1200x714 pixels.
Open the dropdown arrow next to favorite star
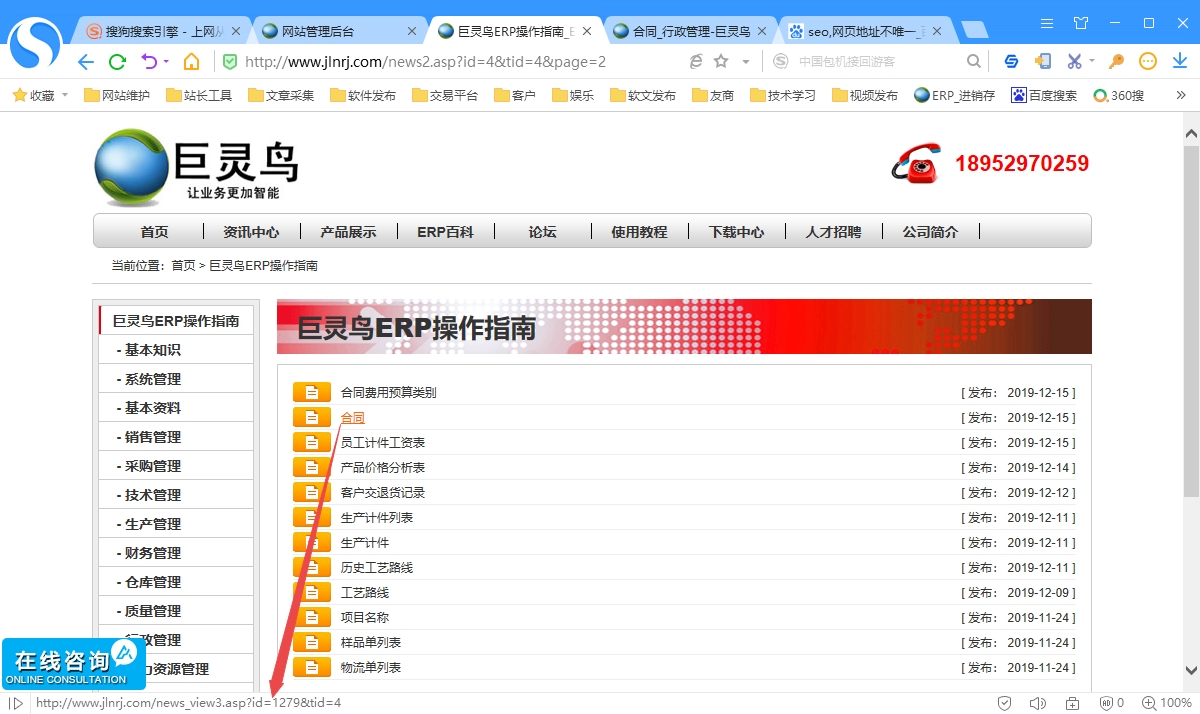[745, 62]
